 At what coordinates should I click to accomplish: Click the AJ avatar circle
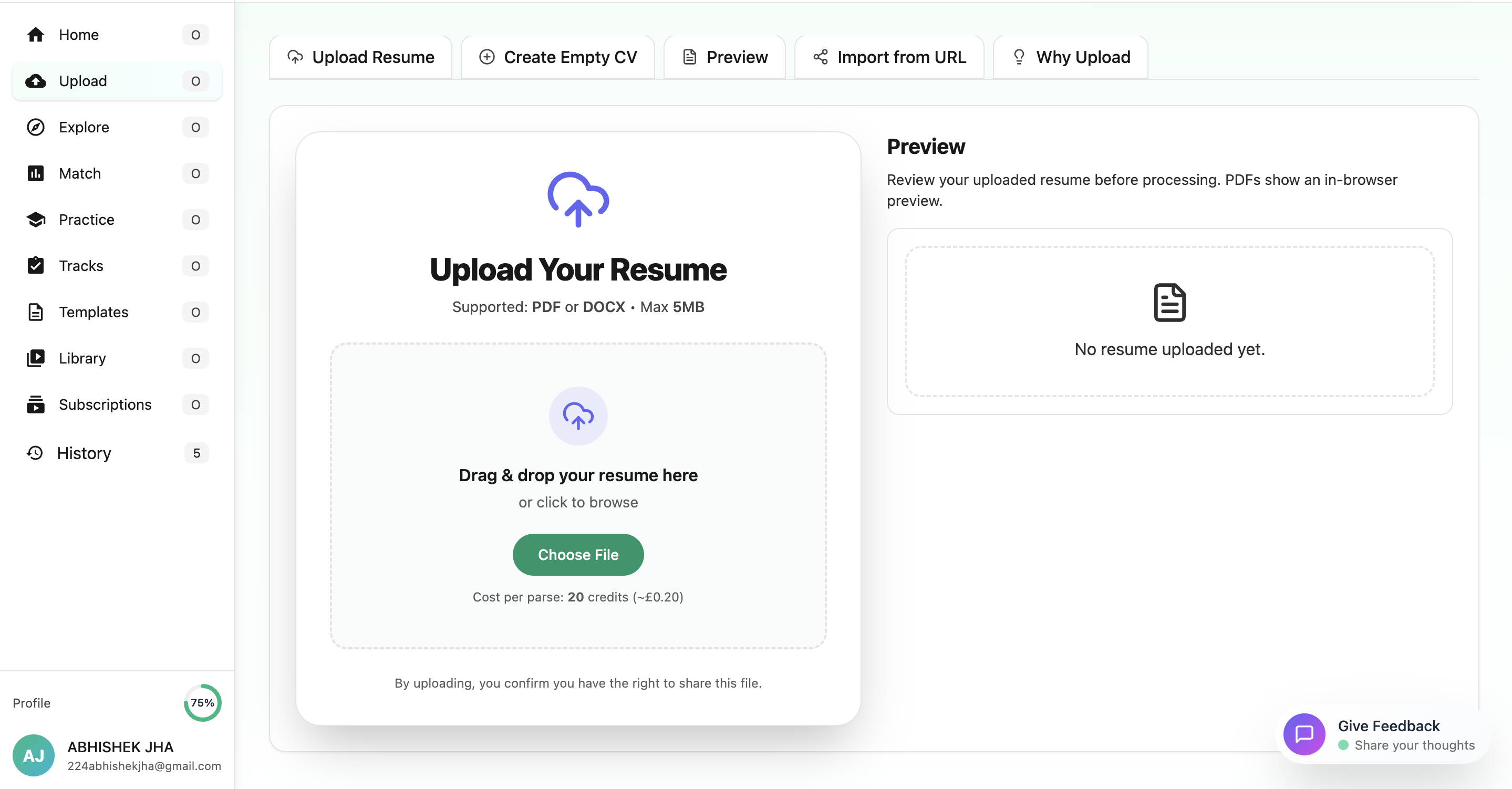tap(34, 755)
